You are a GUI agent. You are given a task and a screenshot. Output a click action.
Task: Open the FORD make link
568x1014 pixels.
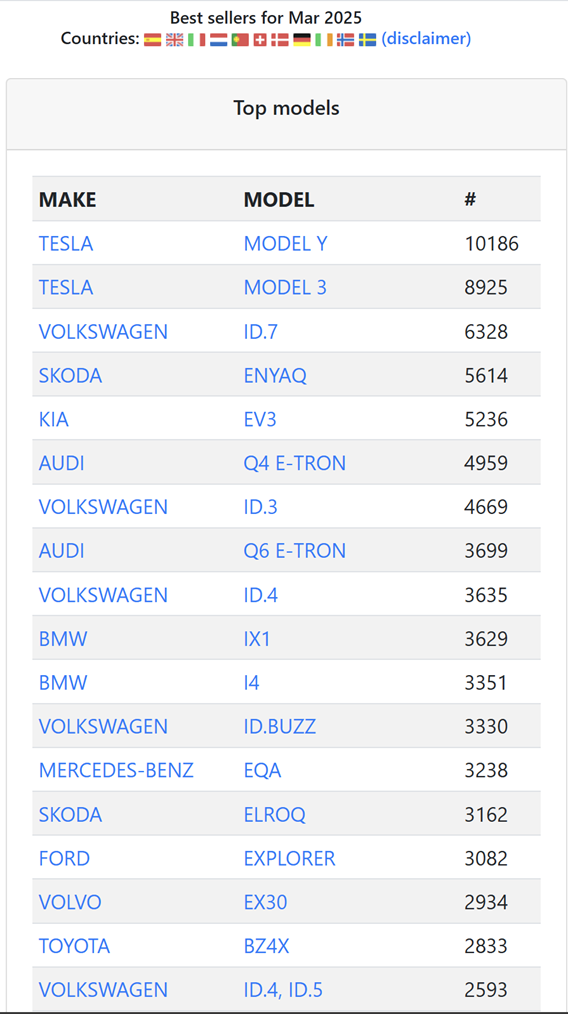(64, 858)
